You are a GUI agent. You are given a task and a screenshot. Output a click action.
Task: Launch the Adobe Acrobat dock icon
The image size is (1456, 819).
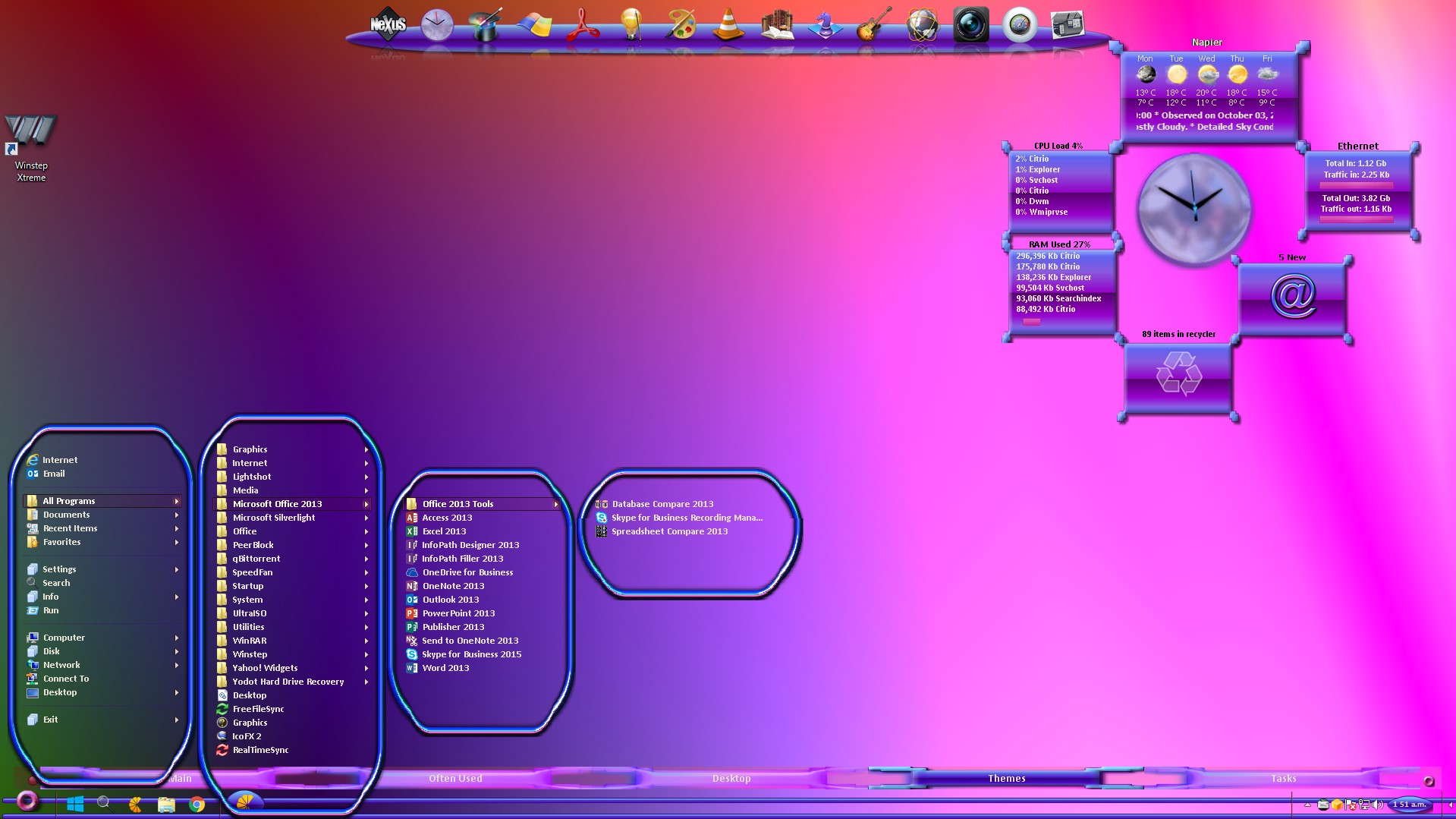pyautogui.click(x=584, y=25)
